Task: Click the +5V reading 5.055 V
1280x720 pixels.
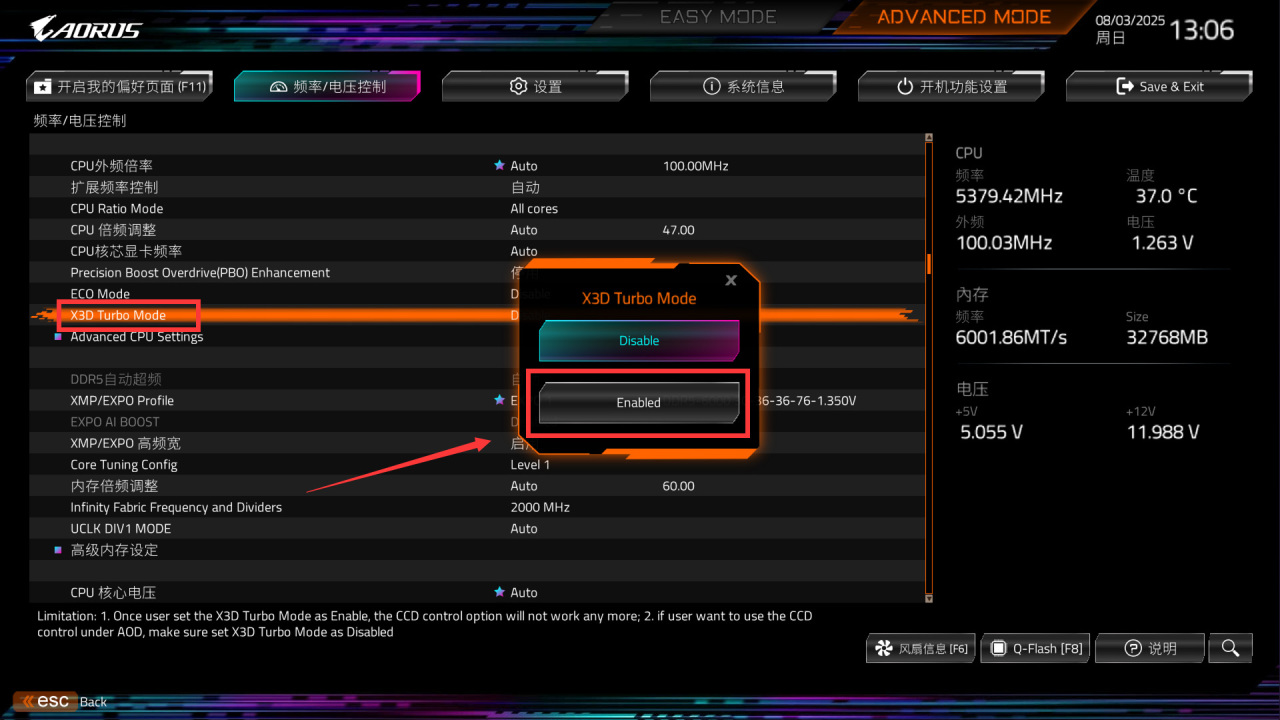Action: point(992,433)
